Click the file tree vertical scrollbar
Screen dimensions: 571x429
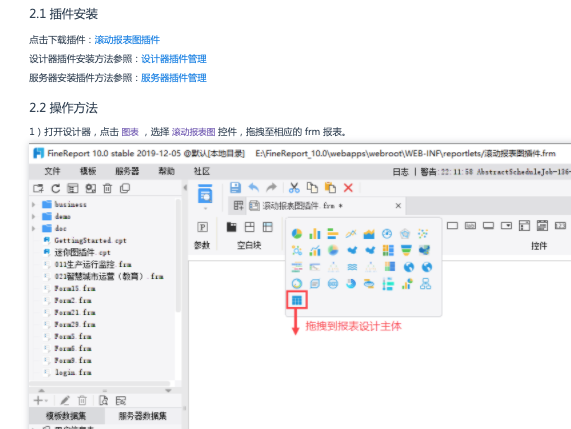(x=178, y=255)
